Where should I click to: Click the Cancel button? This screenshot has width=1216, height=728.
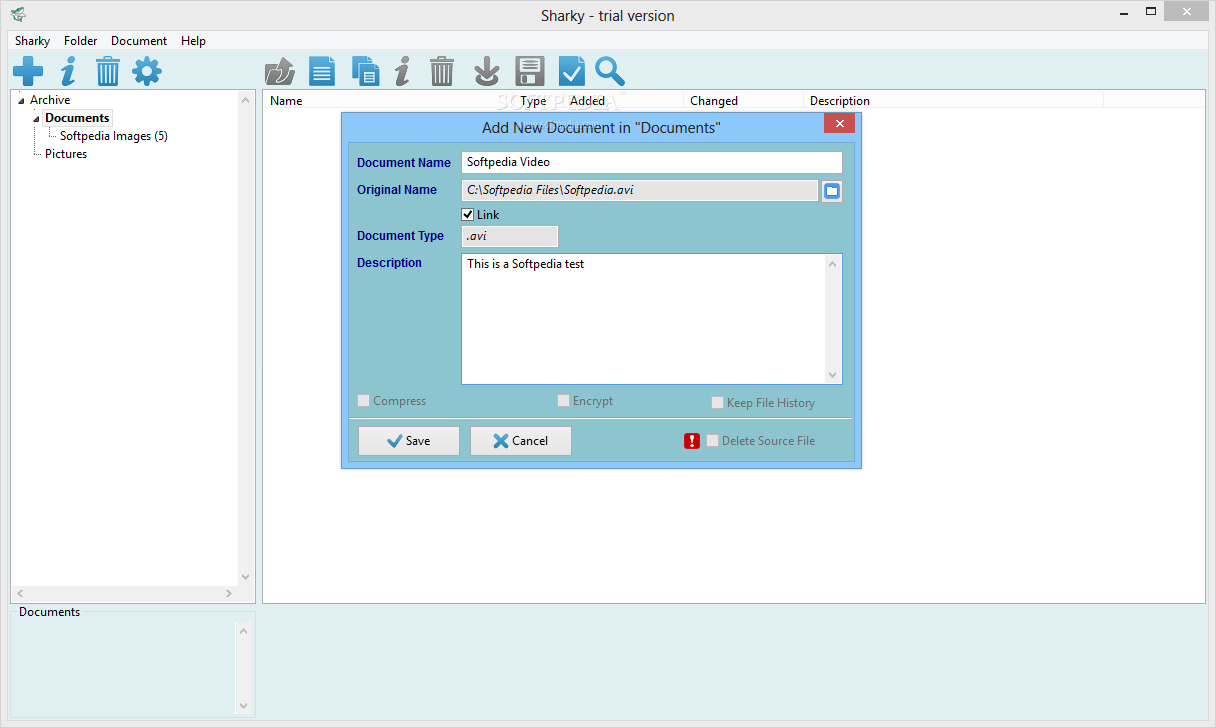[x=521, y=441]
